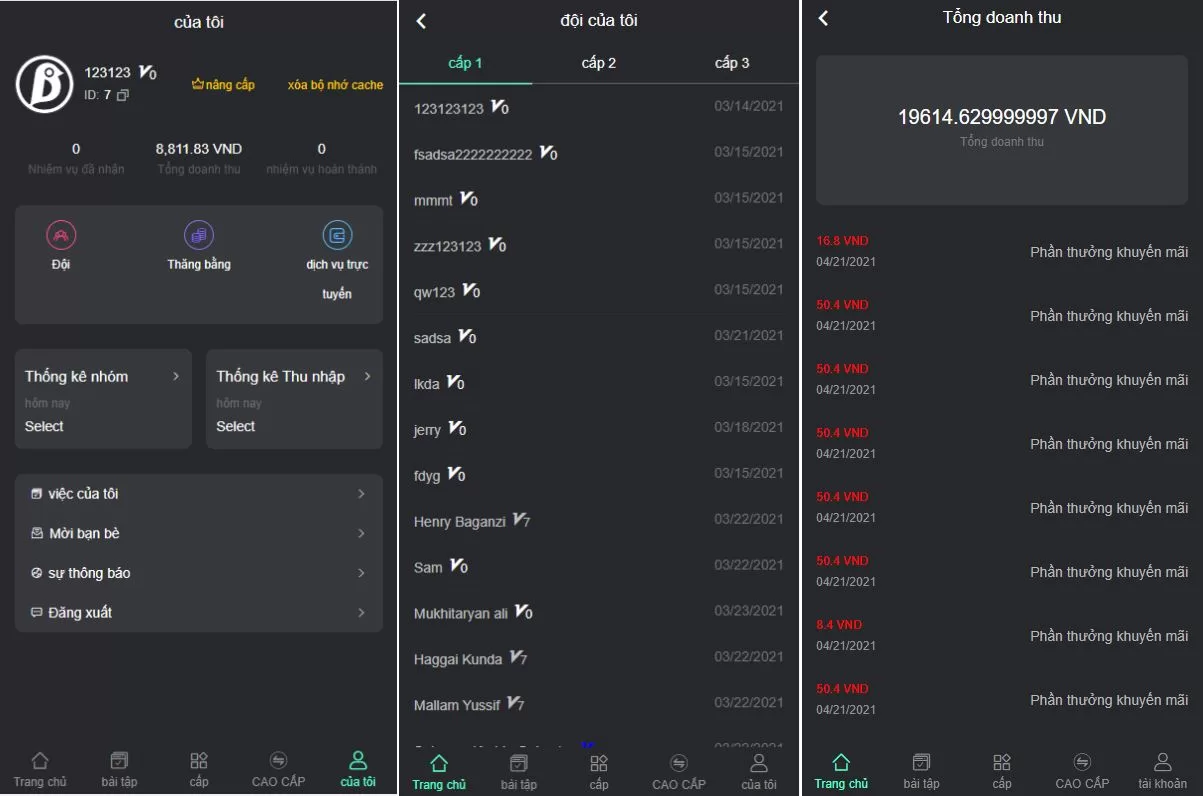Tap CAO CẤP in left bottom bar
Screen dimensions: 1203x796
pos(278,769)
